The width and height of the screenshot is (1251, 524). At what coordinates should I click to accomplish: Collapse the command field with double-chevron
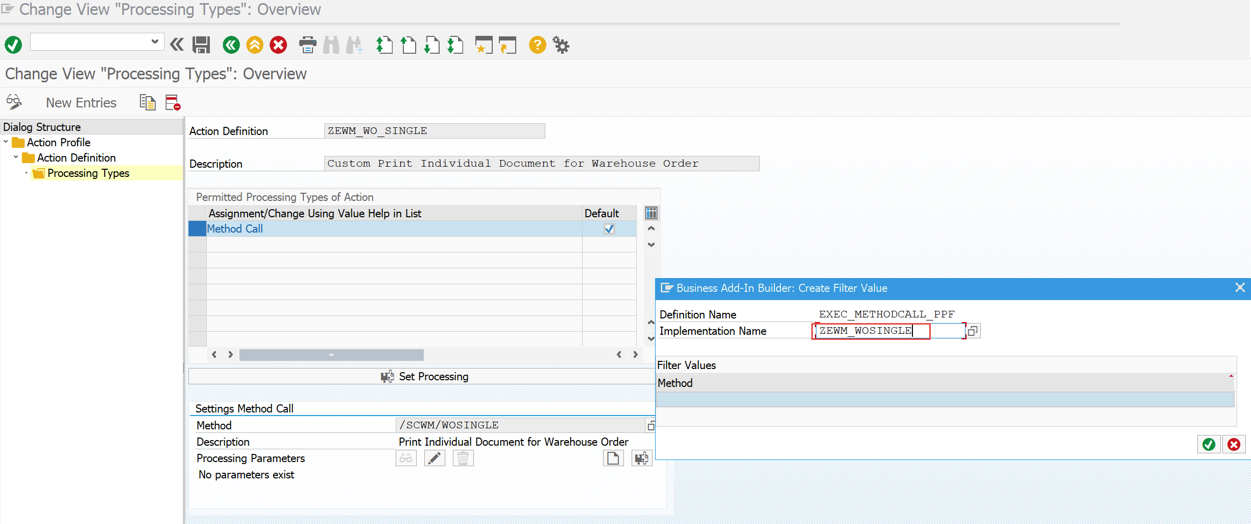point(177,45)
